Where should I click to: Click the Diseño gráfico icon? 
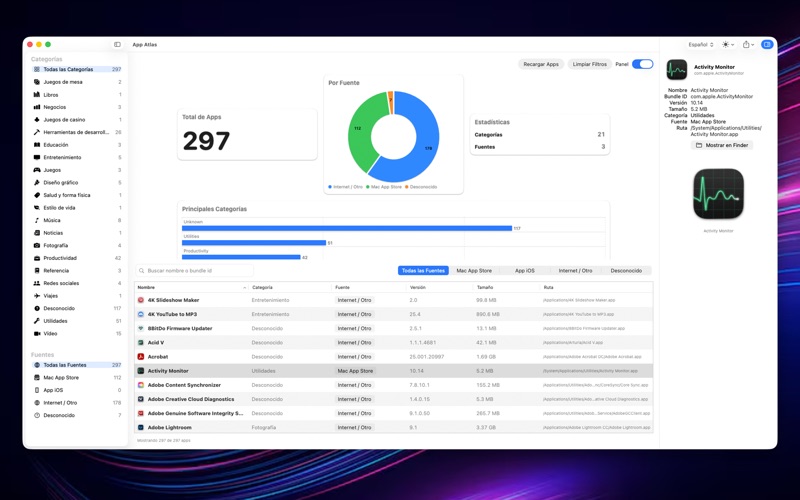pyautogui.click(x=37, y=182)
